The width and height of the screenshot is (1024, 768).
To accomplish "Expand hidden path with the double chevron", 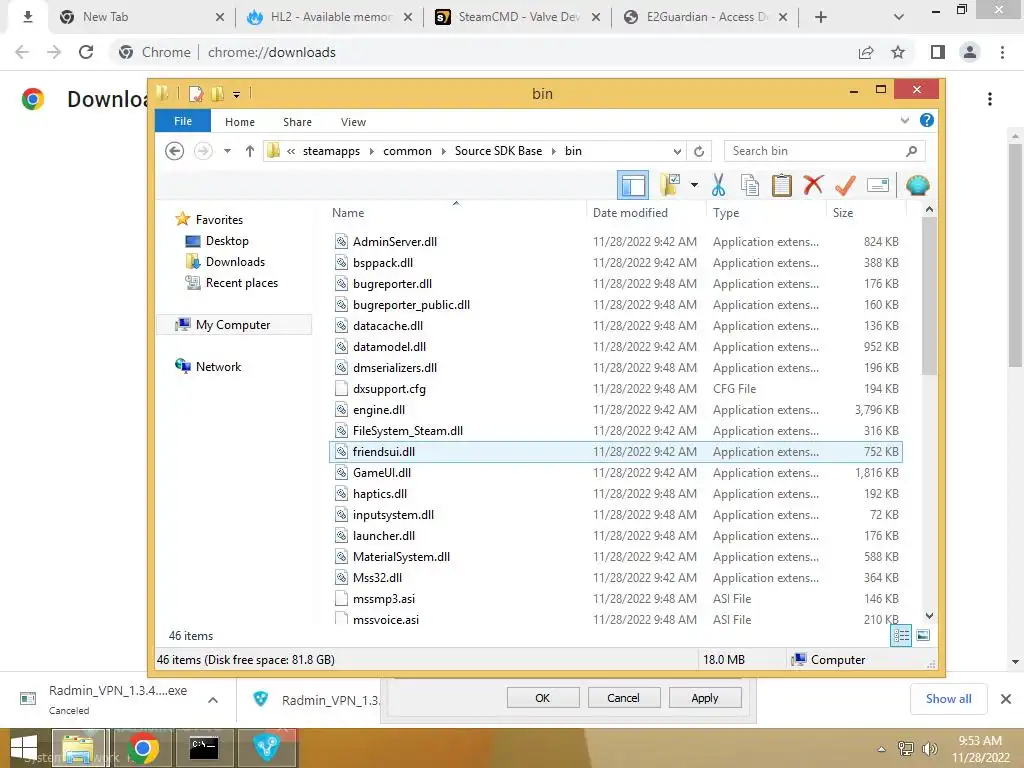I will coord(291,151).
